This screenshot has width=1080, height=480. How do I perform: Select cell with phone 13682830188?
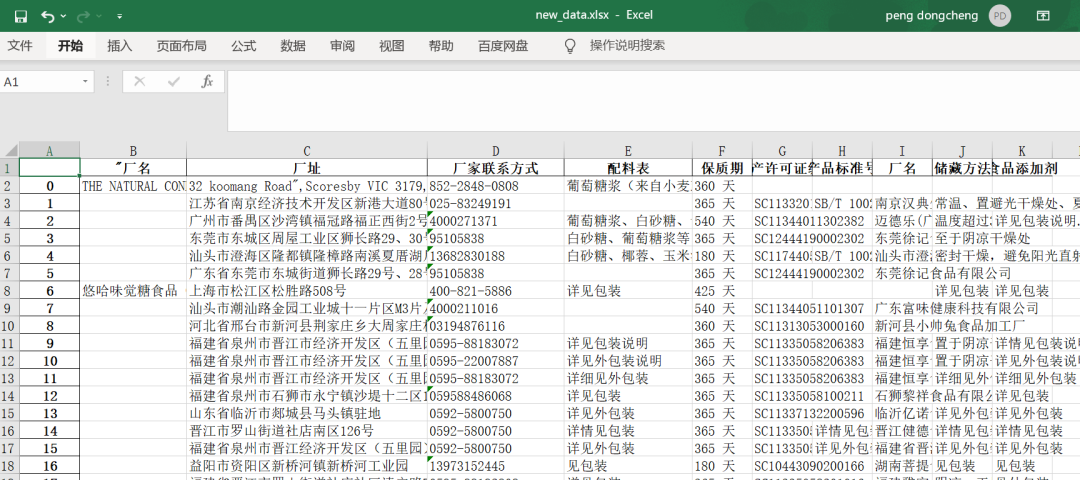click(x=495, y=255)
